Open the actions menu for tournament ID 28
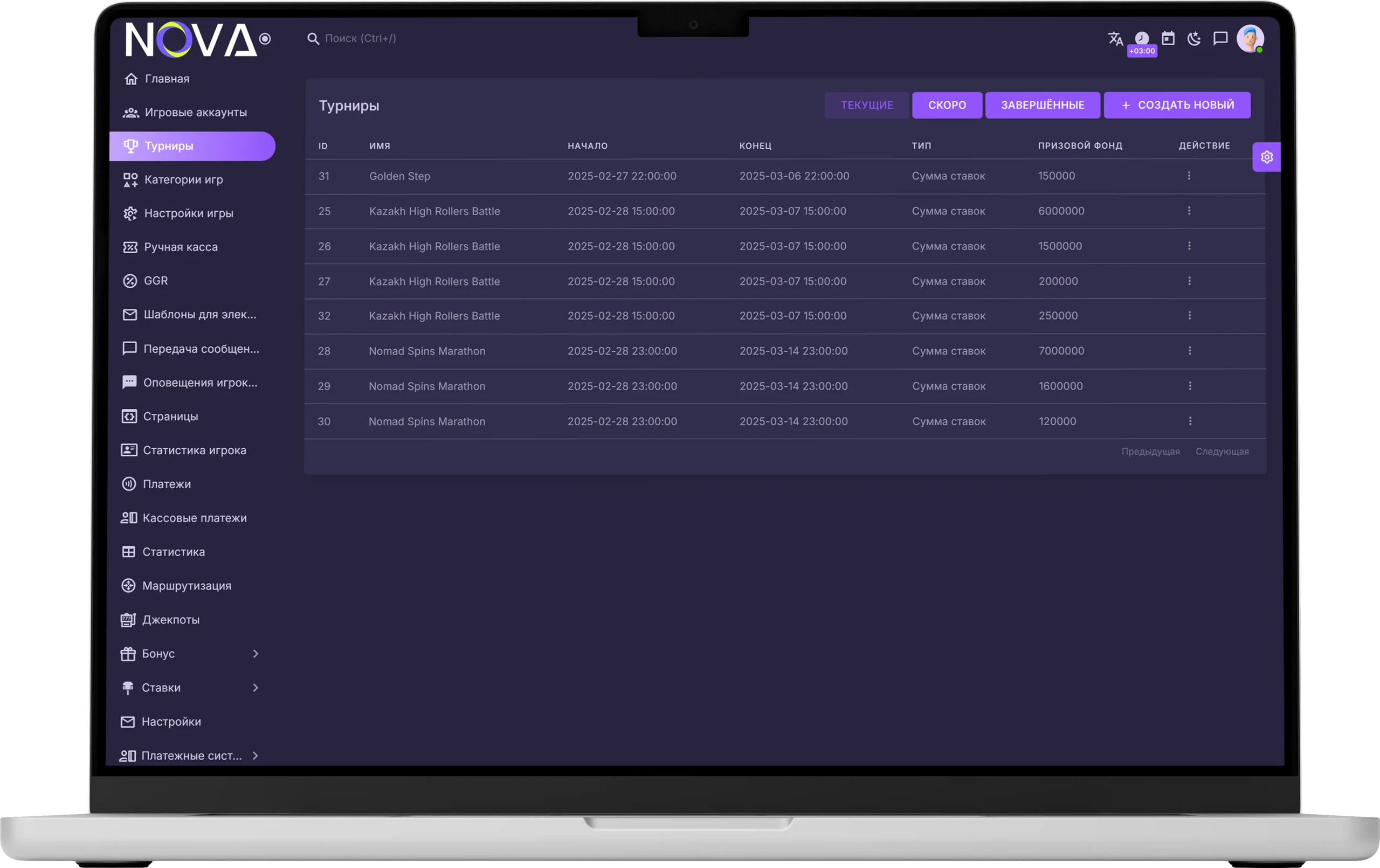 coord(1190,351)
